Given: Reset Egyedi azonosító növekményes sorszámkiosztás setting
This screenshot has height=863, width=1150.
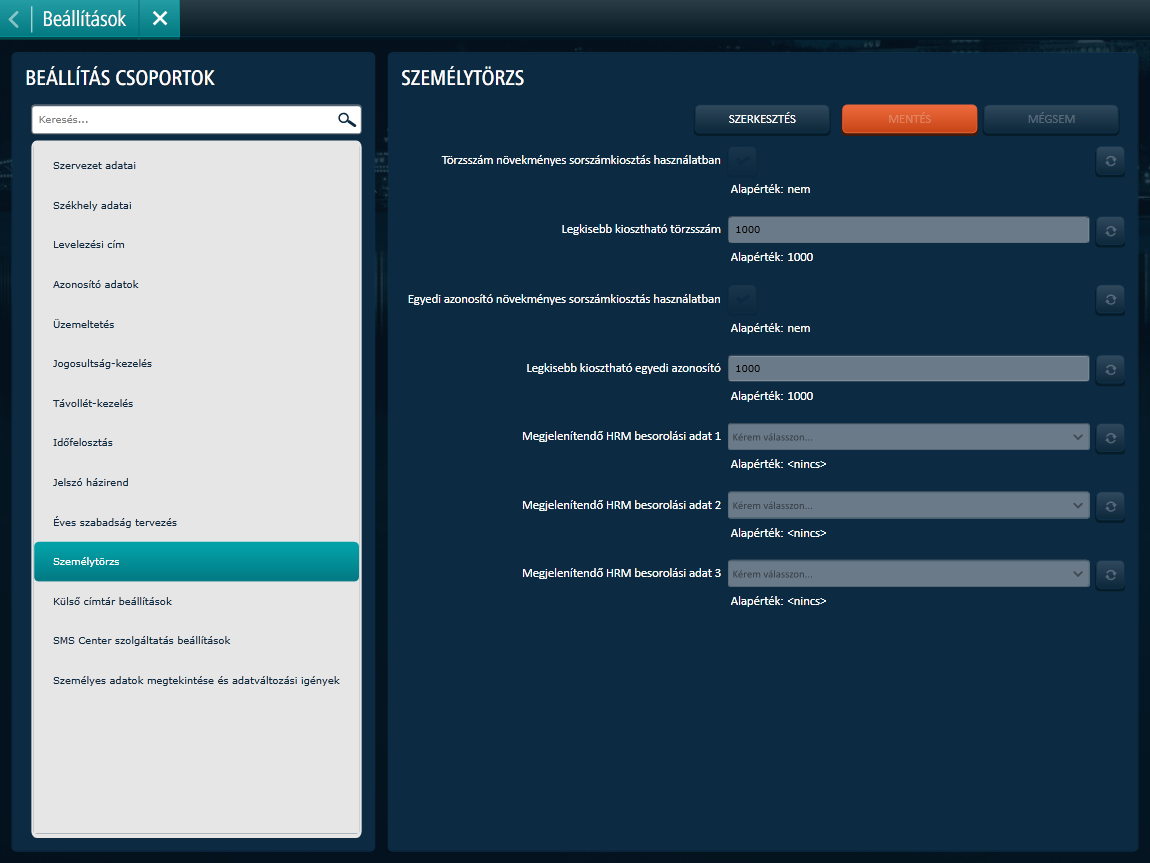Looking at the screenshot, I should (1110, 299).
